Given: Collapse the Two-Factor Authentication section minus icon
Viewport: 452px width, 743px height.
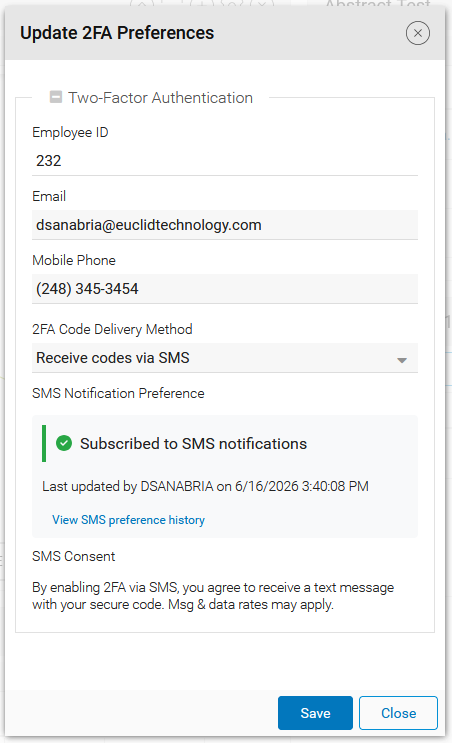Looking at the screenshot, I should 56,97.
